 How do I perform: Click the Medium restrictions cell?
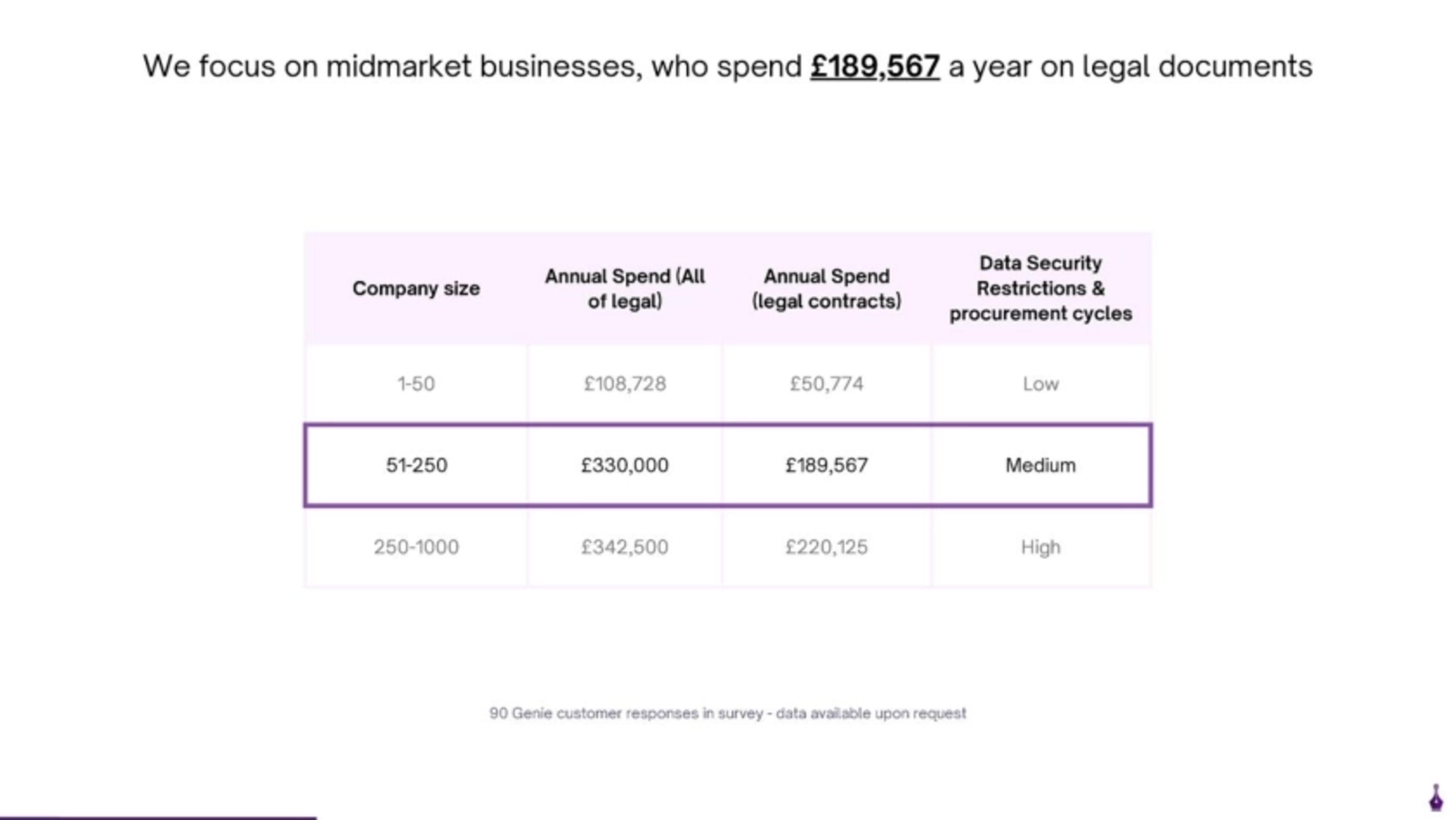tap(1040, 465)
